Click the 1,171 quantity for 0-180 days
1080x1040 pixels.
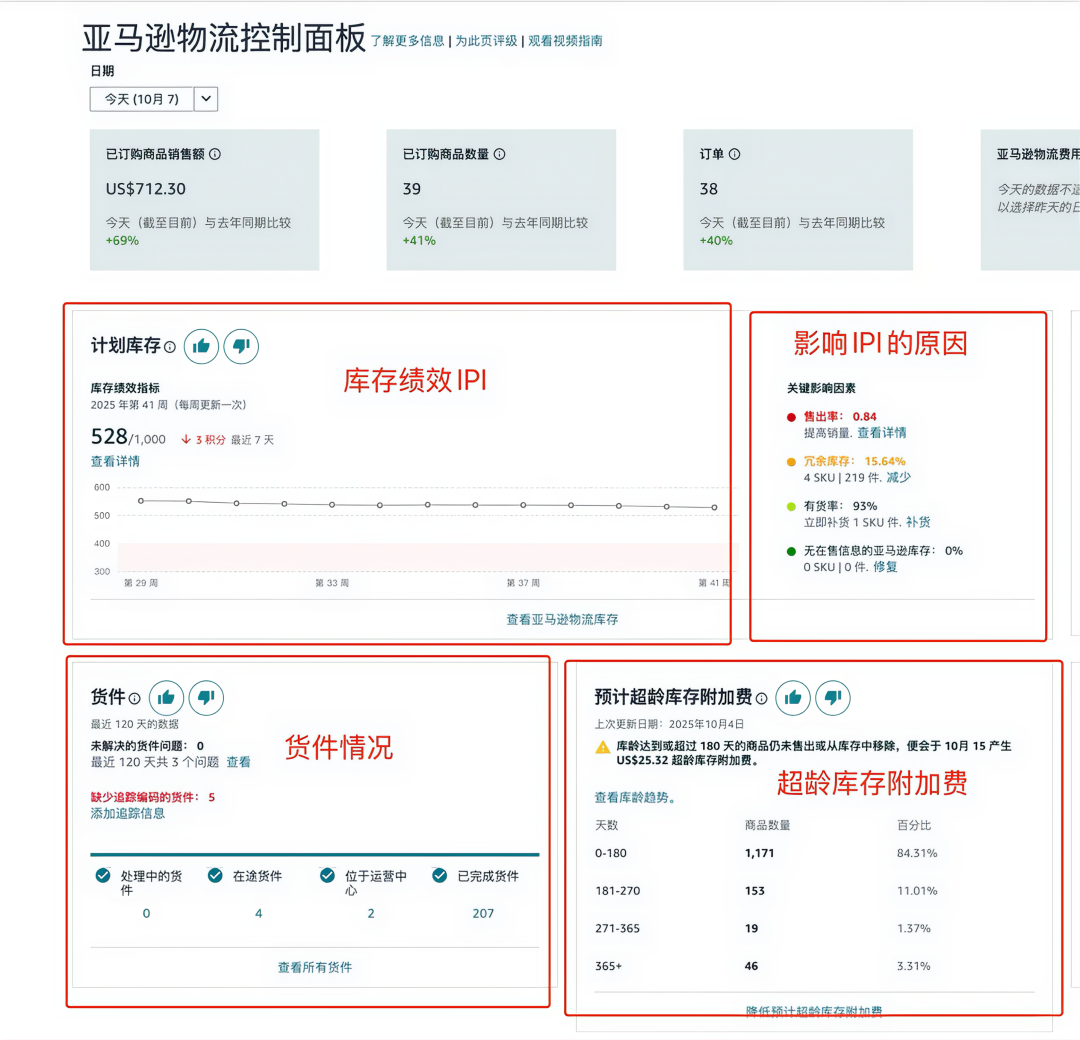tap(759, 853)
